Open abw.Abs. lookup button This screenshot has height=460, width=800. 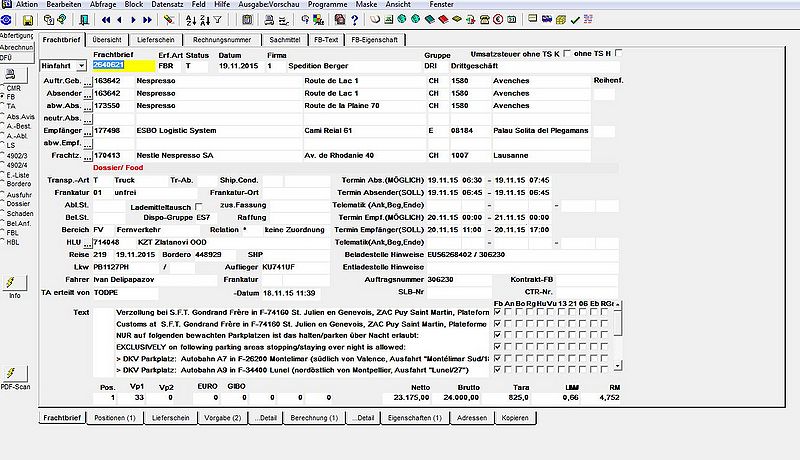tap(88, 107)
